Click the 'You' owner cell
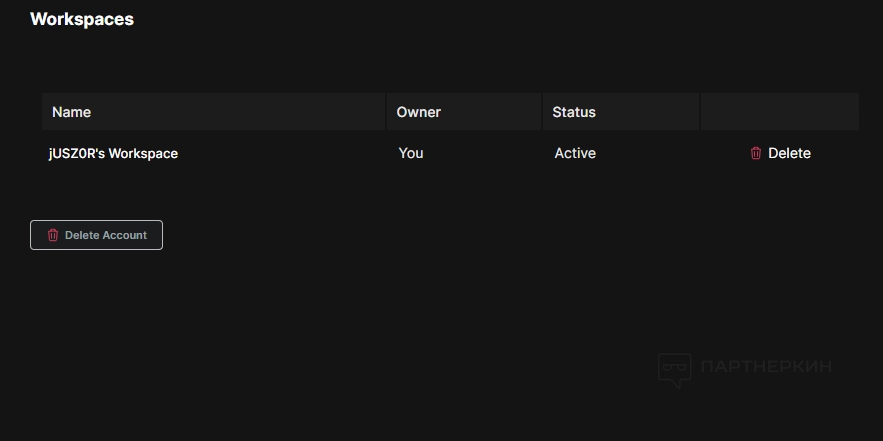Viewport: 883px width, 441px height. tap(411, 154)
